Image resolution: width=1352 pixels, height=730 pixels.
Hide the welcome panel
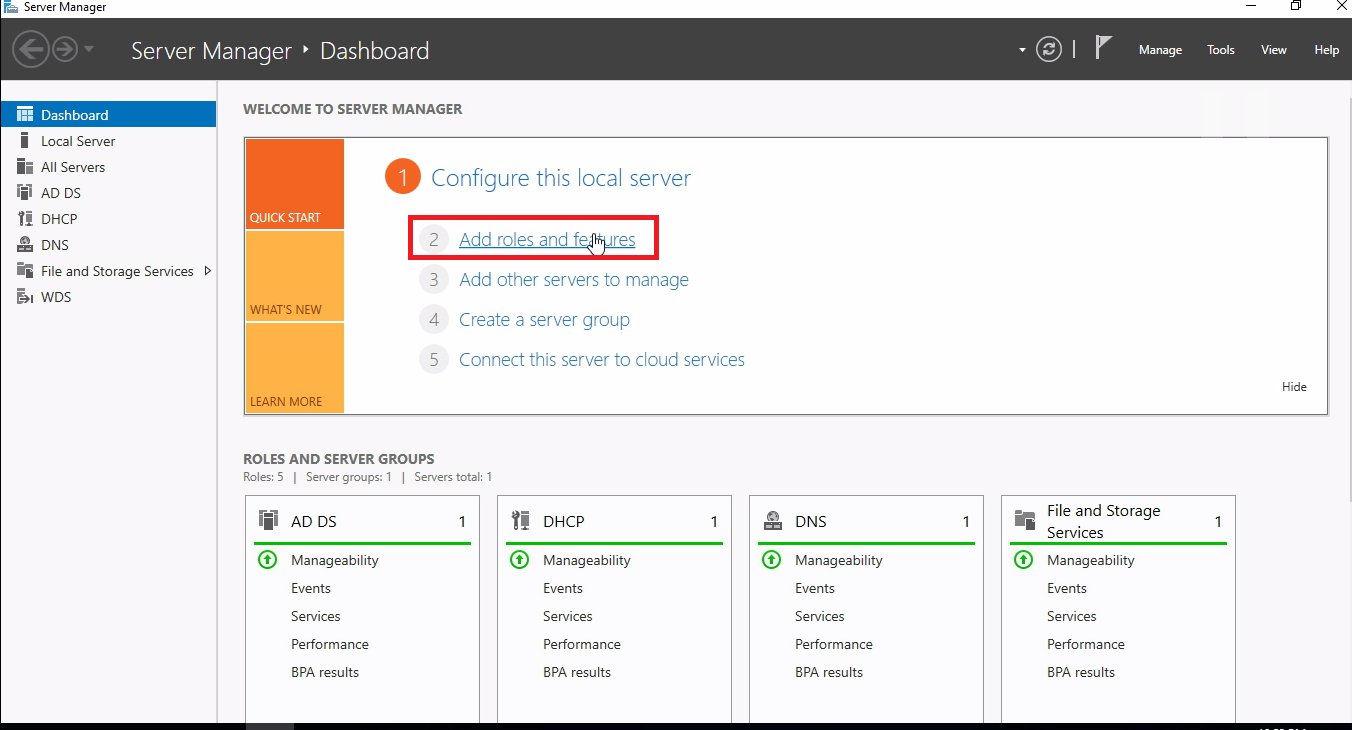(x=1294, y=387)
